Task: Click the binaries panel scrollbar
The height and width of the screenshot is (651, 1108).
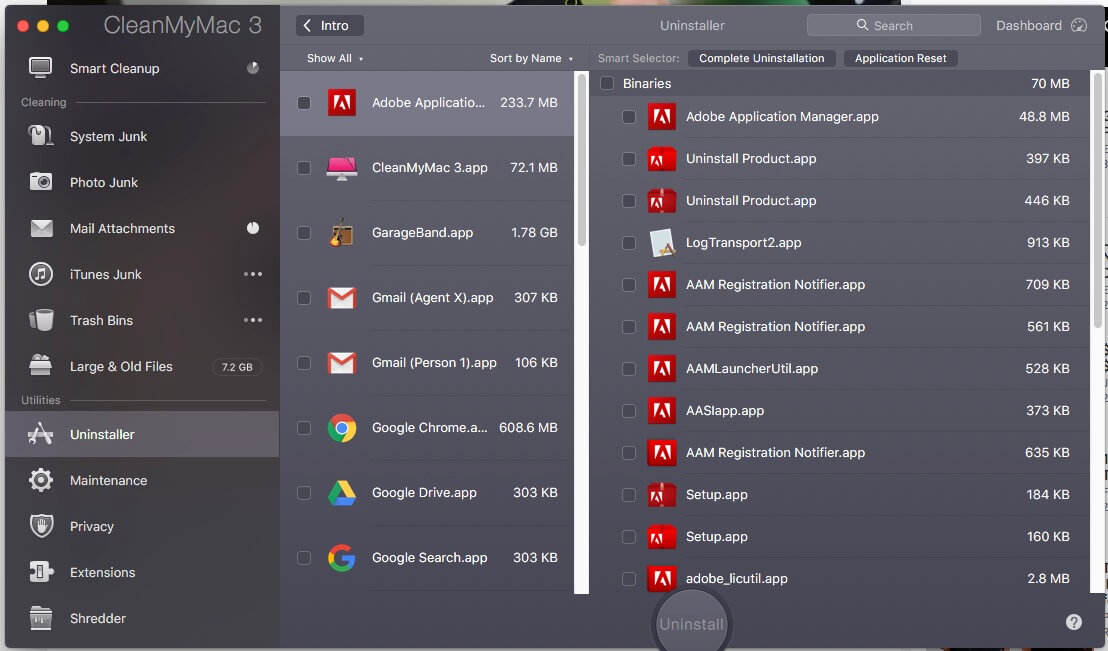Action: [x=1097, y=198]
